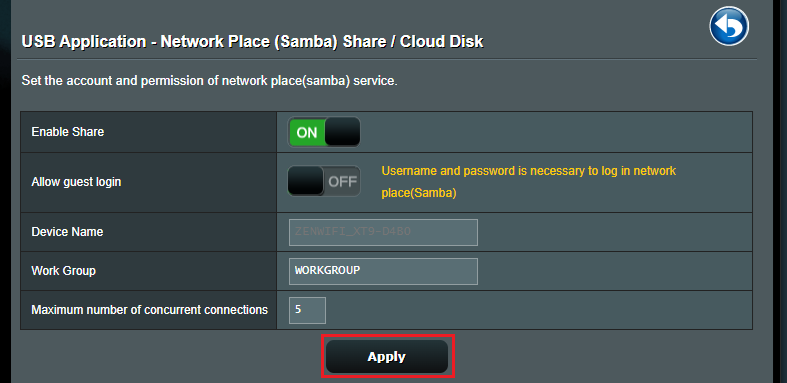
Task: Click the yellow username and password notice
Action: 529,182
